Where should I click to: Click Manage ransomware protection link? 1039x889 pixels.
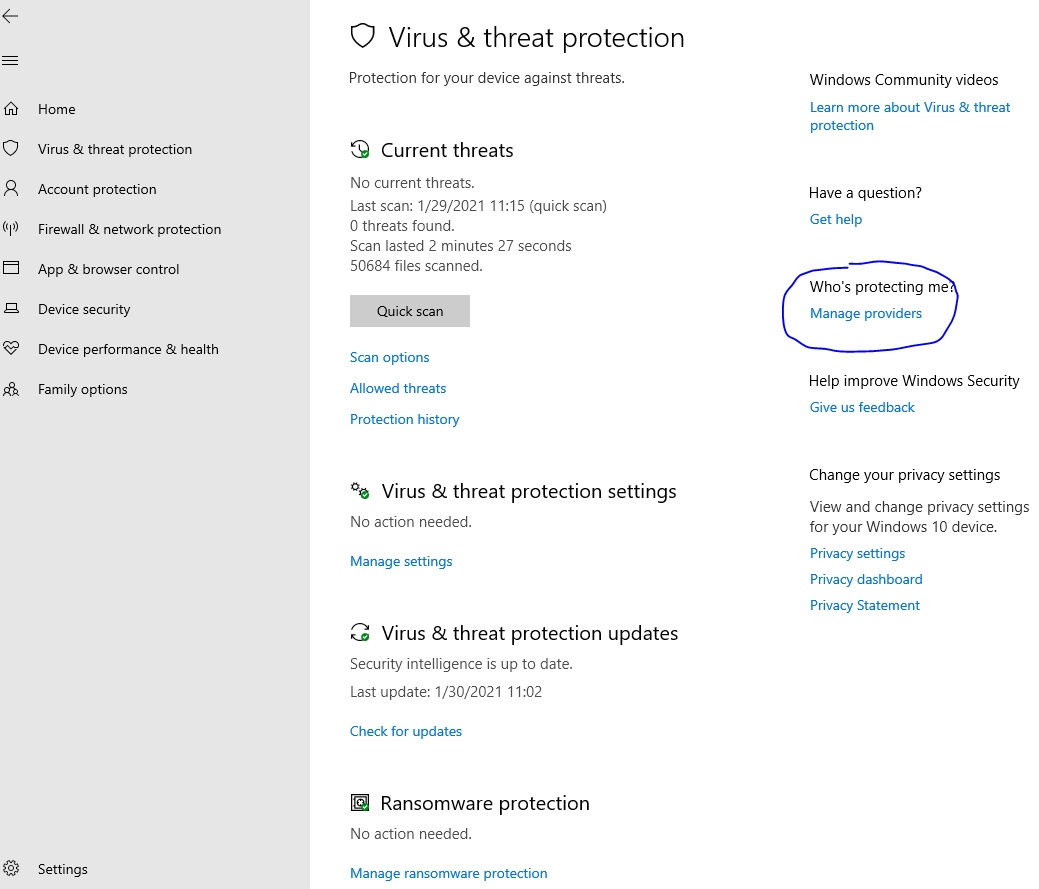(x=449, y=873)
